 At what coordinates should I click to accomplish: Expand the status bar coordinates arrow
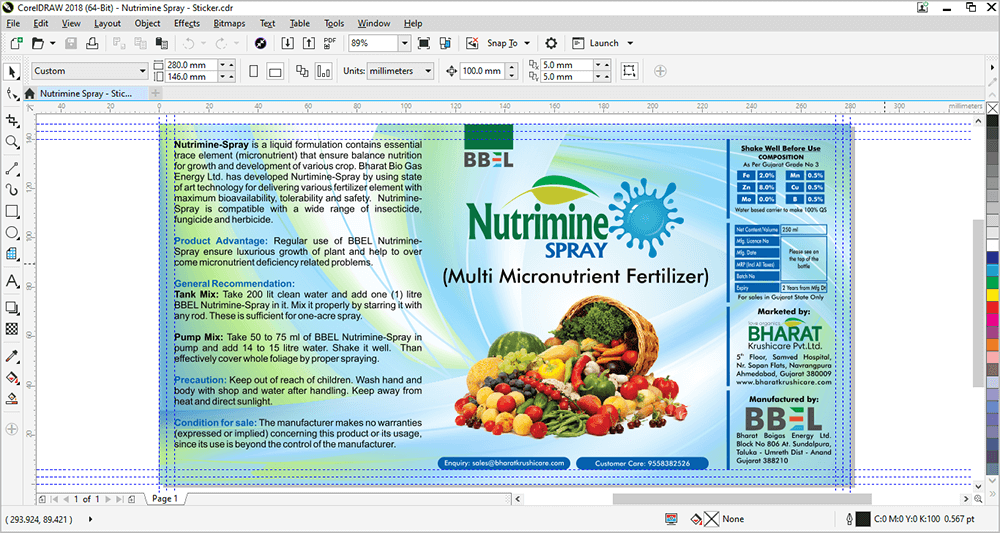click(x=90, y=520)
